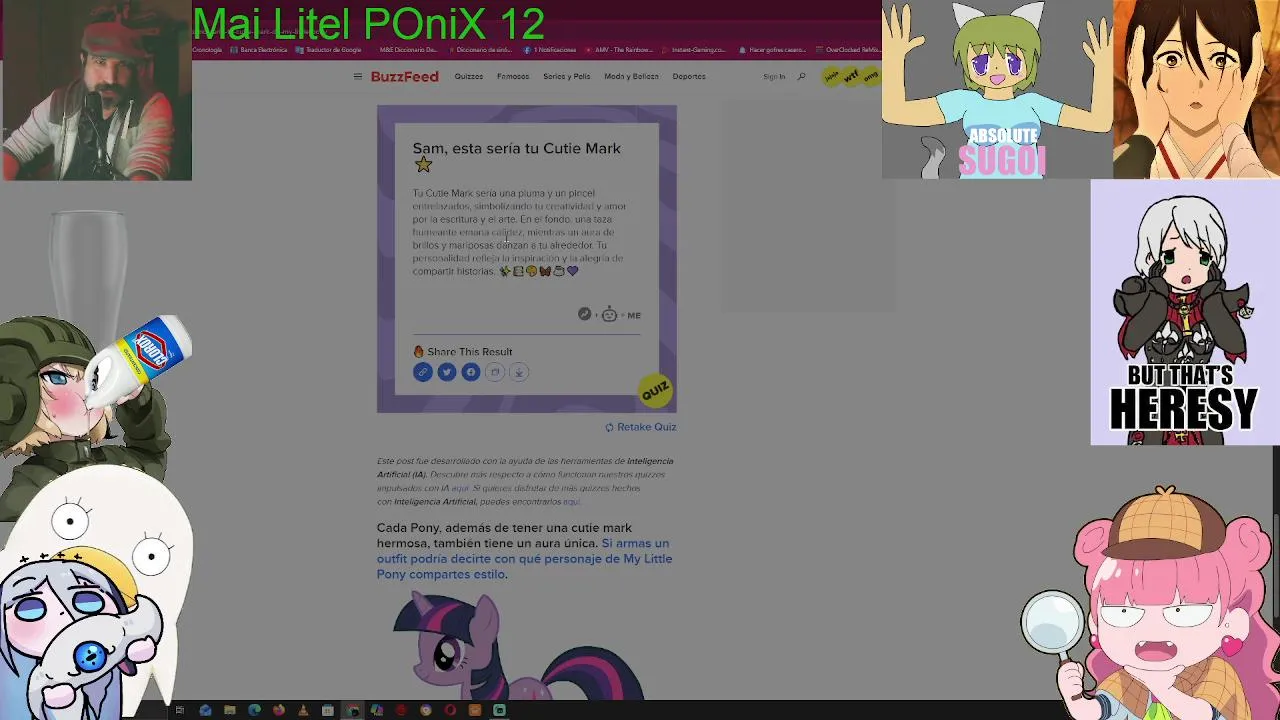Open Banca Electrónica bookmark
This screenshot has height=720, width=1280.
click(x=258, y=50)
